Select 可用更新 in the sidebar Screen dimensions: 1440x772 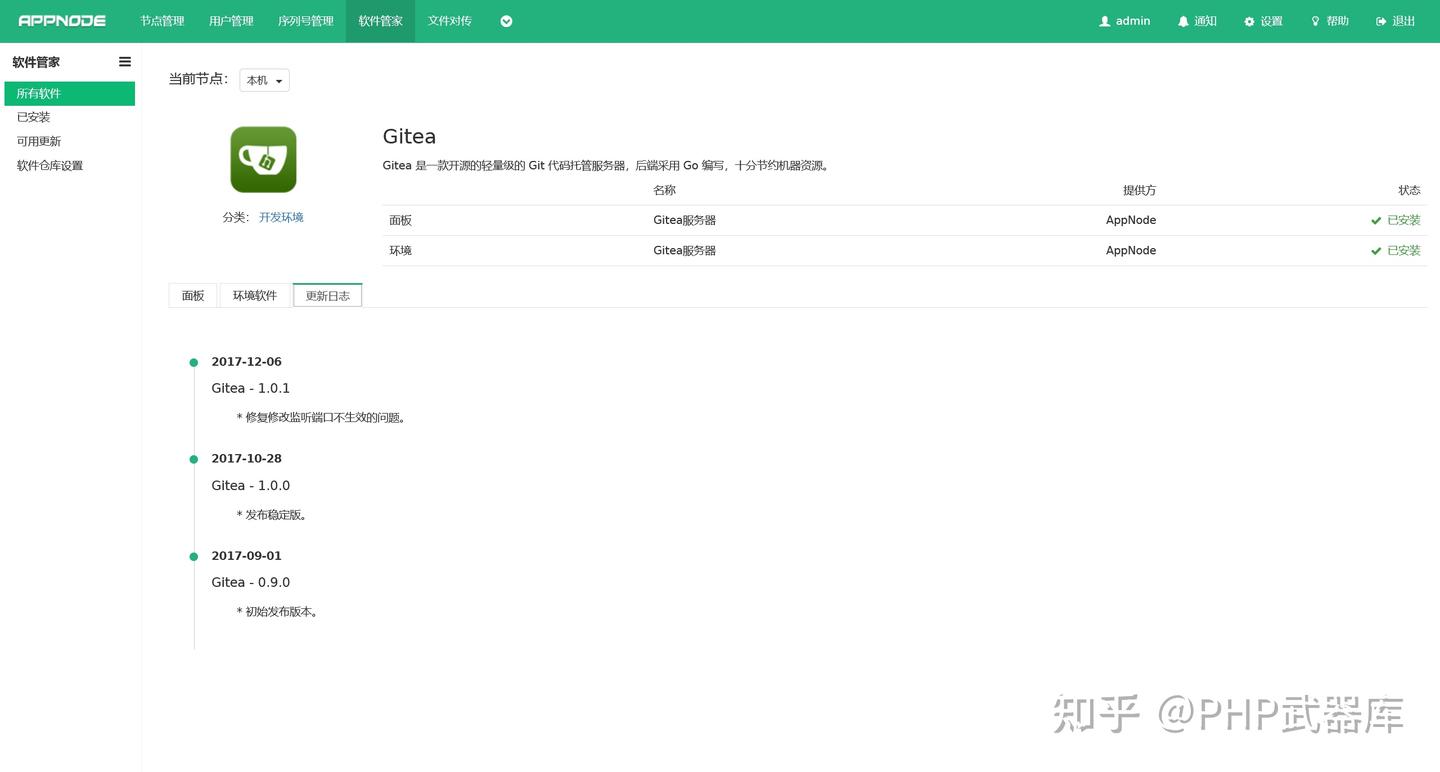pos(39,141)
